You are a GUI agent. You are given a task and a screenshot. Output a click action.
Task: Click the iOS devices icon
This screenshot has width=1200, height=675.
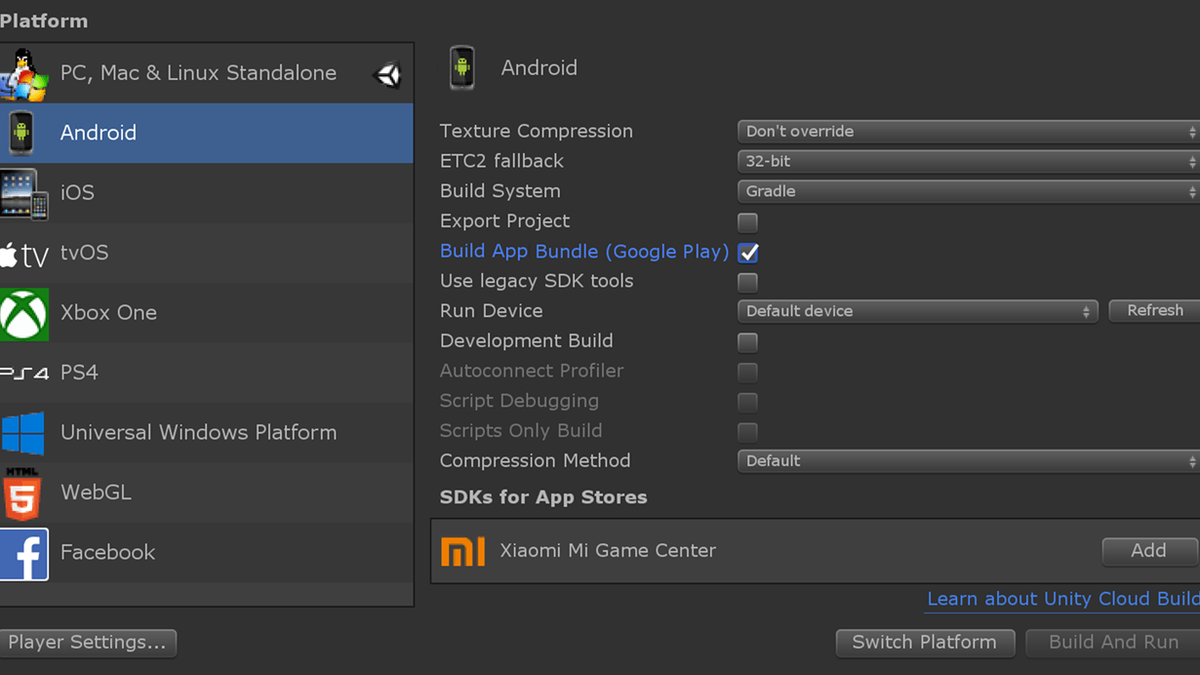tap(24, 193)
